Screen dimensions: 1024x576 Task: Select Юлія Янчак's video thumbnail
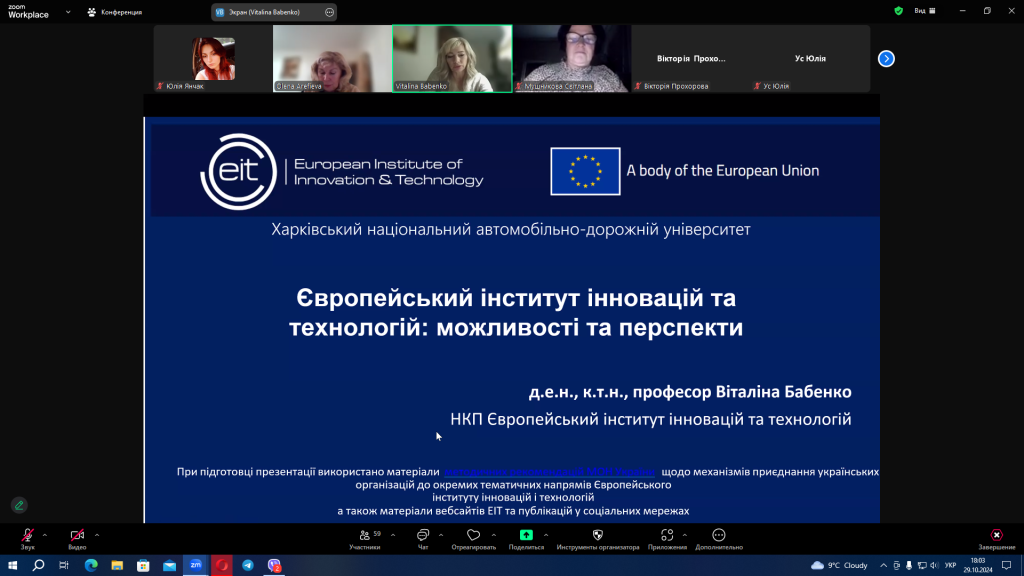(213, 59)
